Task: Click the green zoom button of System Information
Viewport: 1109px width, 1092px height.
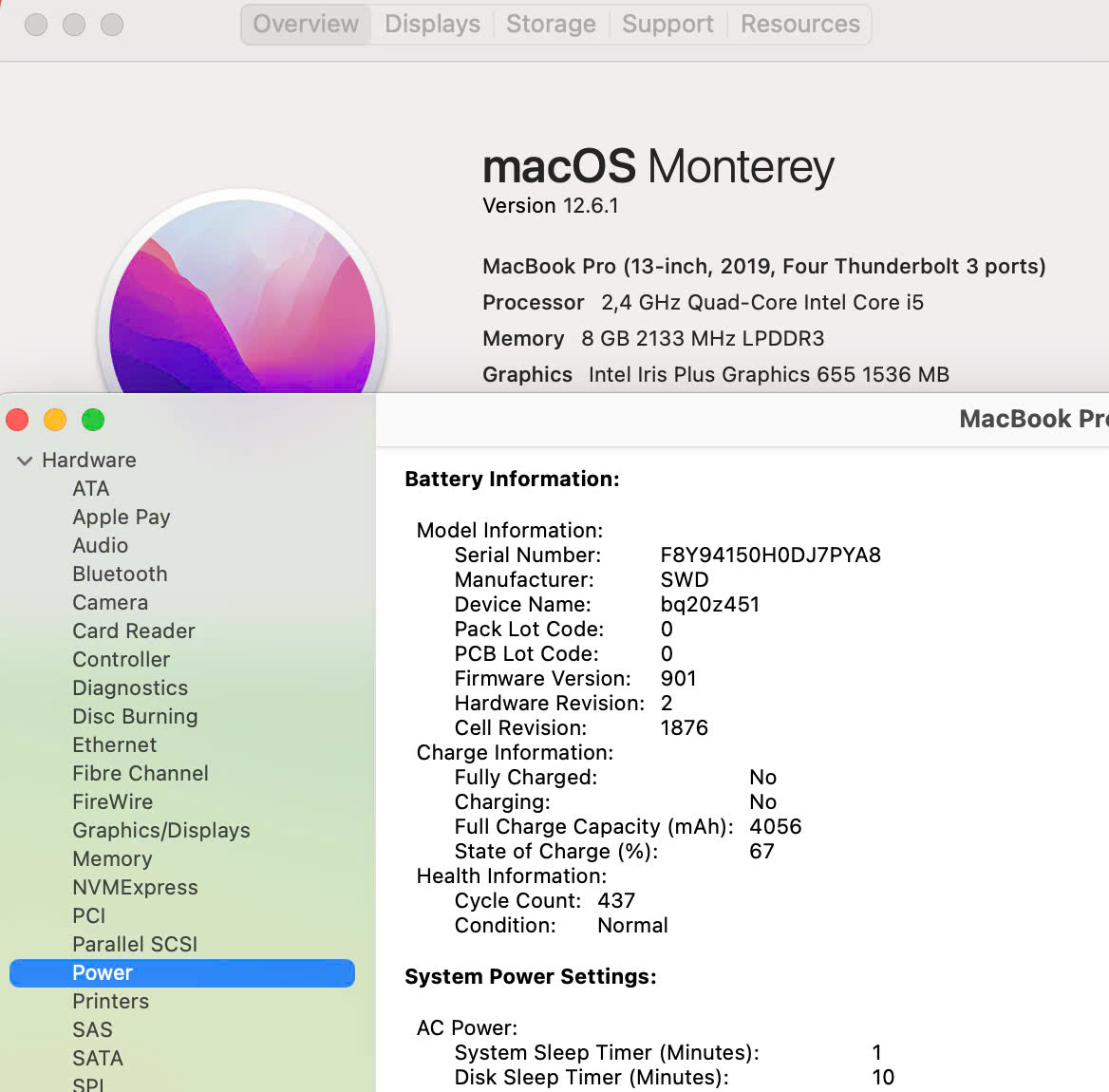Action: tap(93, 420)
